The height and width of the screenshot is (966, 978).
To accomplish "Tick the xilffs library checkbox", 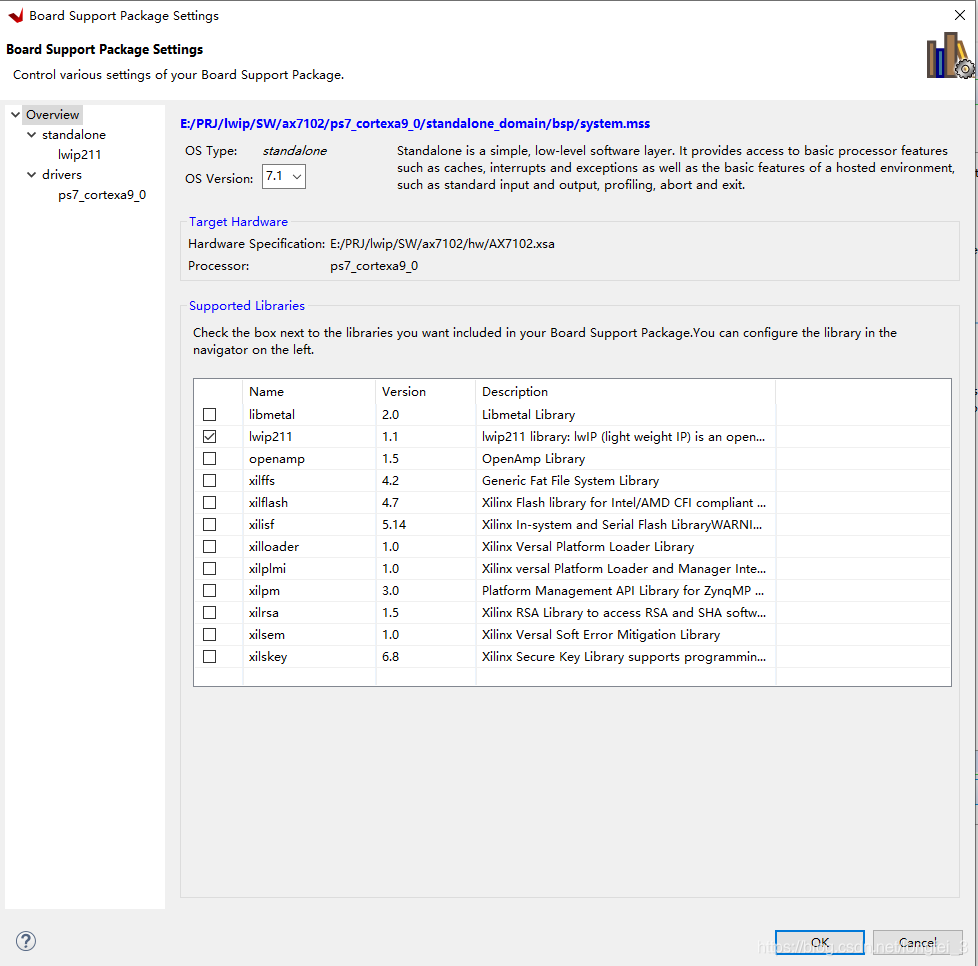I will pyautogui.click(x=210, y=481).
